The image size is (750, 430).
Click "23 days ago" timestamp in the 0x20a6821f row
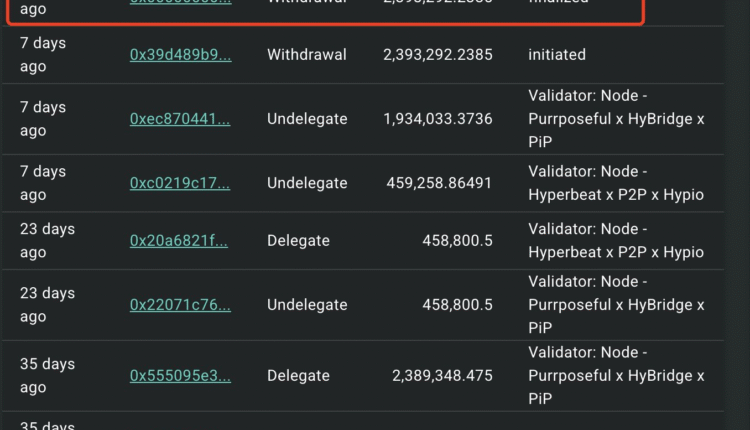(x=47, y=241)
